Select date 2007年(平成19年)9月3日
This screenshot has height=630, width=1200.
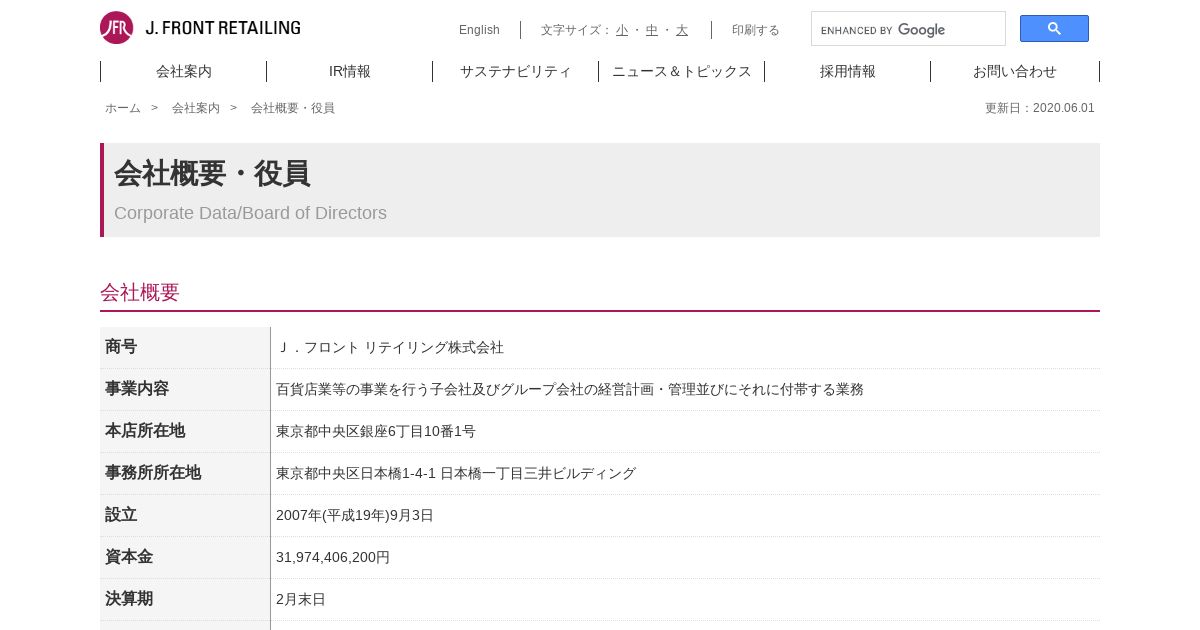355,515
